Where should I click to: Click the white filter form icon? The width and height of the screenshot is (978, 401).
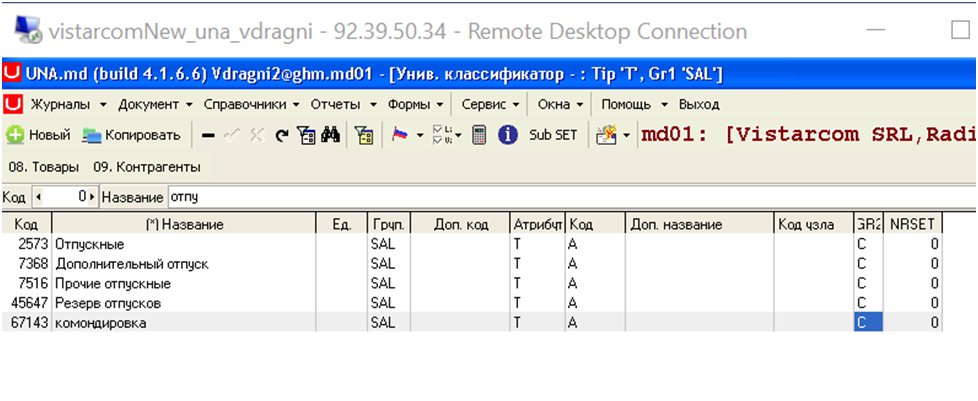306,135
